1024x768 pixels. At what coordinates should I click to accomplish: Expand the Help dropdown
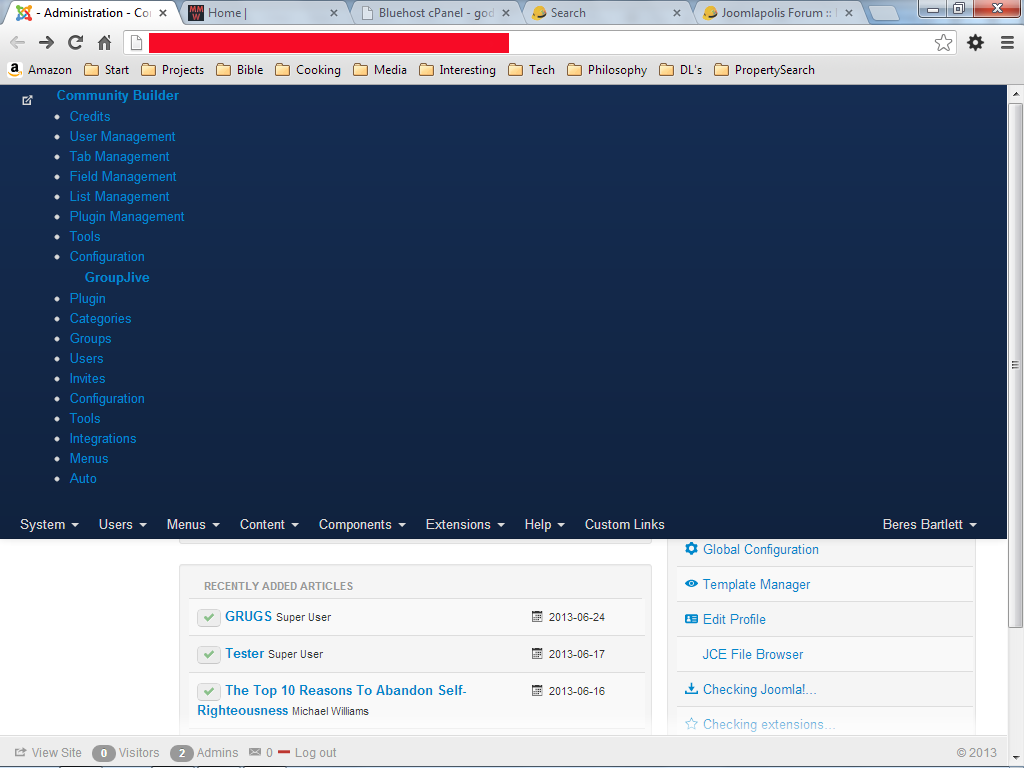tap(545, 524)
